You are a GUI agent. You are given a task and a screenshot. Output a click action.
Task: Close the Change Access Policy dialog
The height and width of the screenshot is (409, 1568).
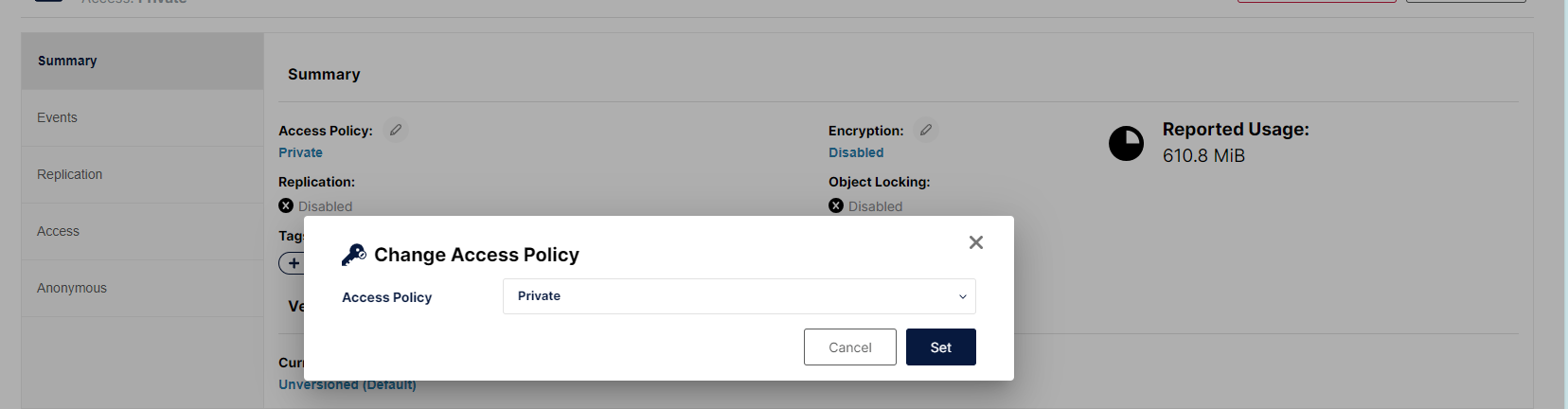click(x=976, y=242)
